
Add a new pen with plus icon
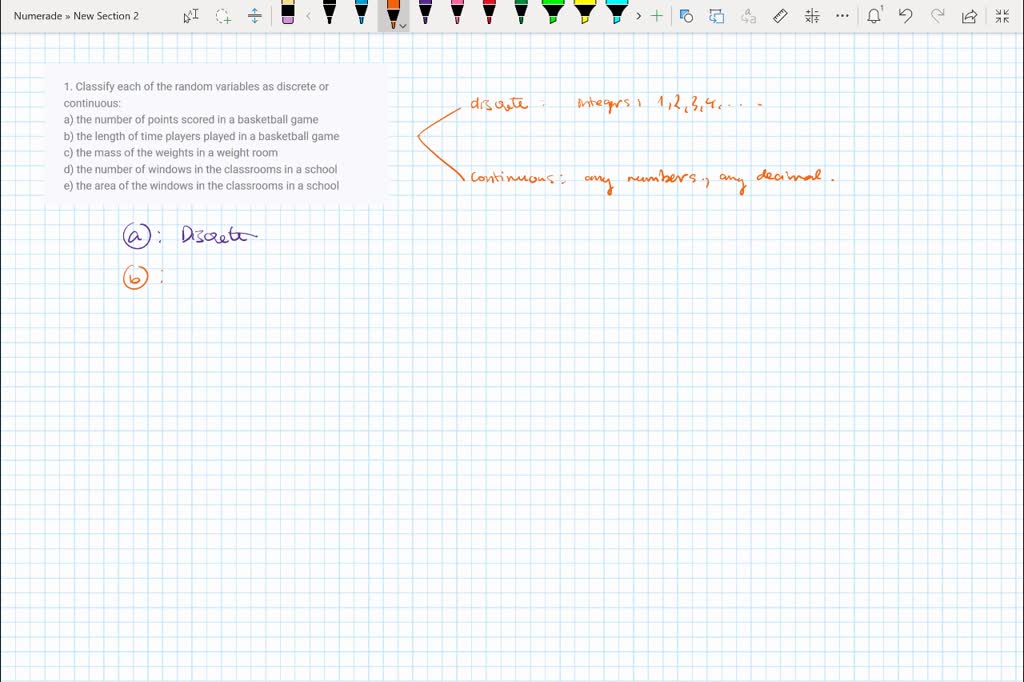coord(657,15)
